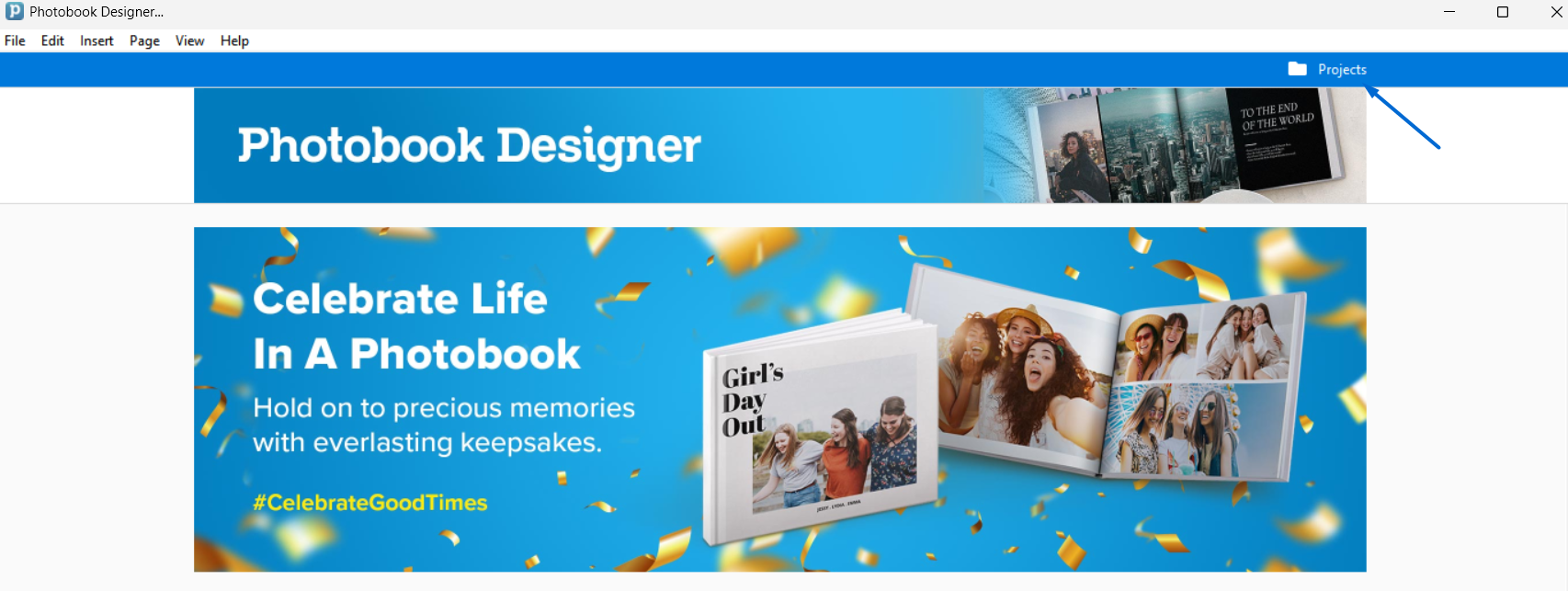Click the Celebrate Life In A Photobook headline
The image size is (1568, 591).
[417, 326]
